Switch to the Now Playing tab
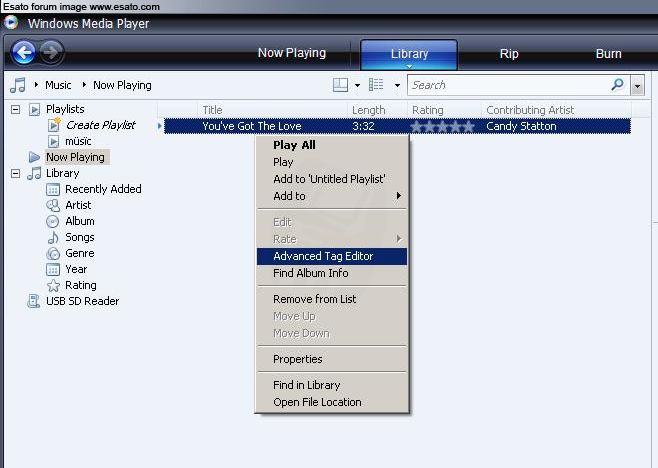658x468 pixels. click(x=292, y=53)
